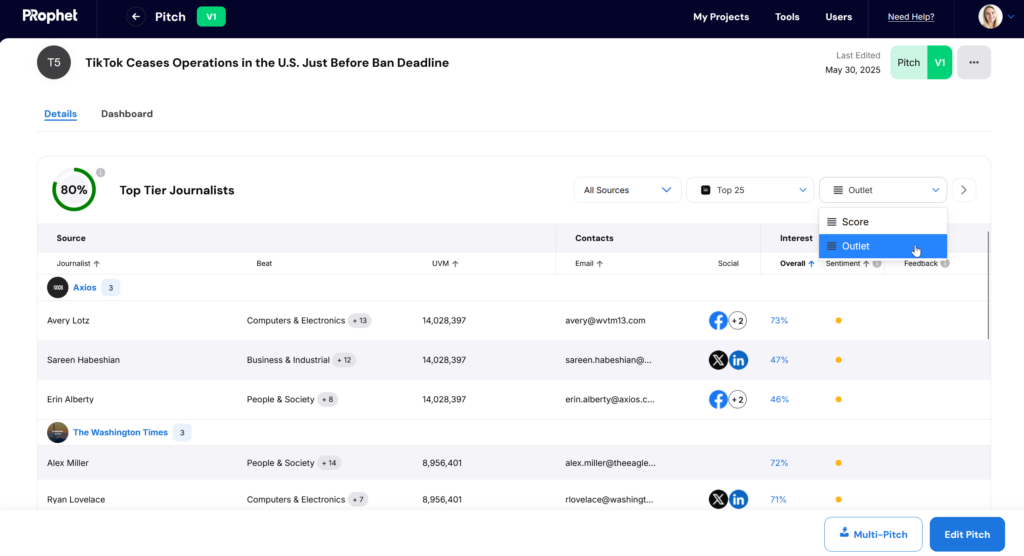Open Erin Alberty's Facebook profile icon

[x=718, y=399]
